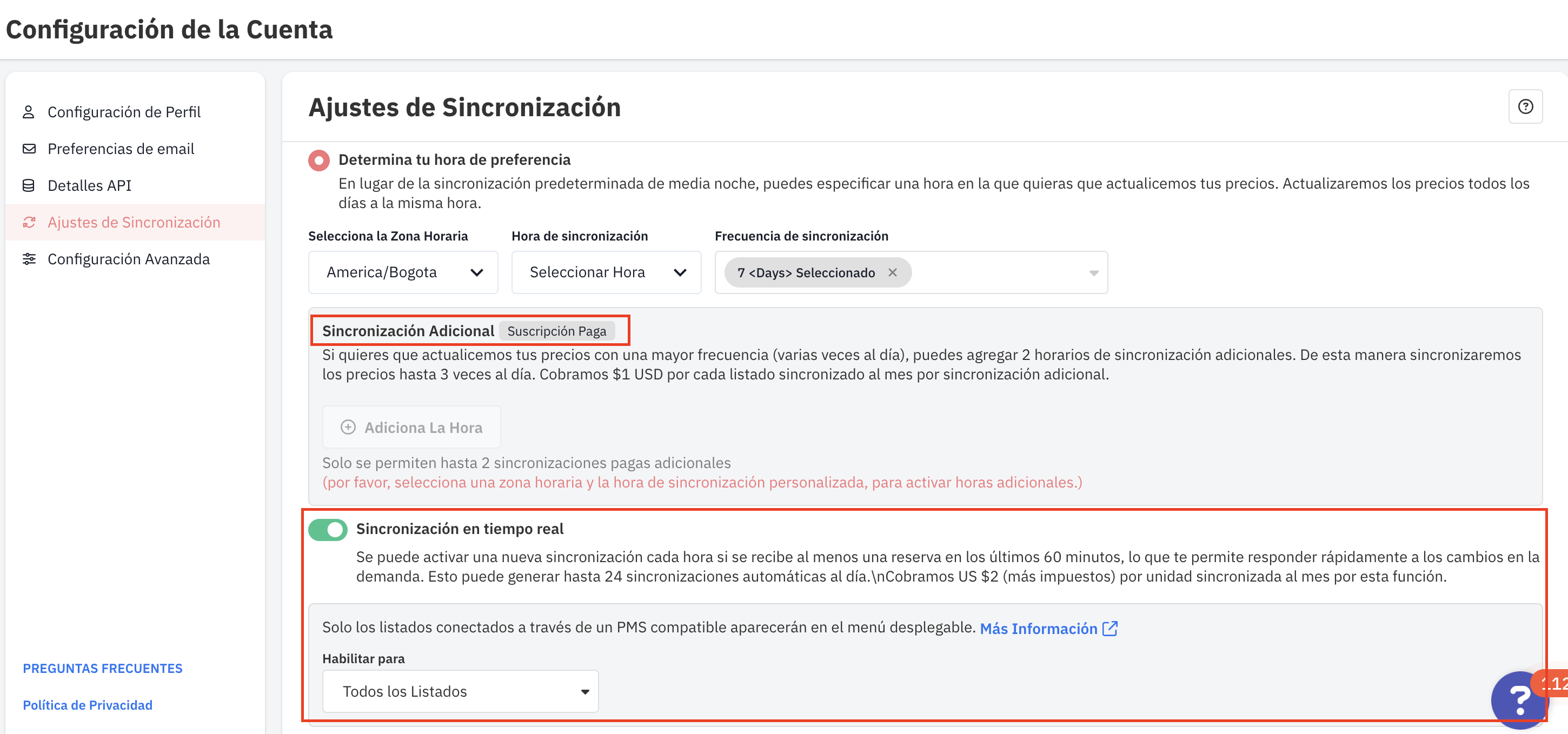Click the profile person icon in sidebar

tap(29, 112)
